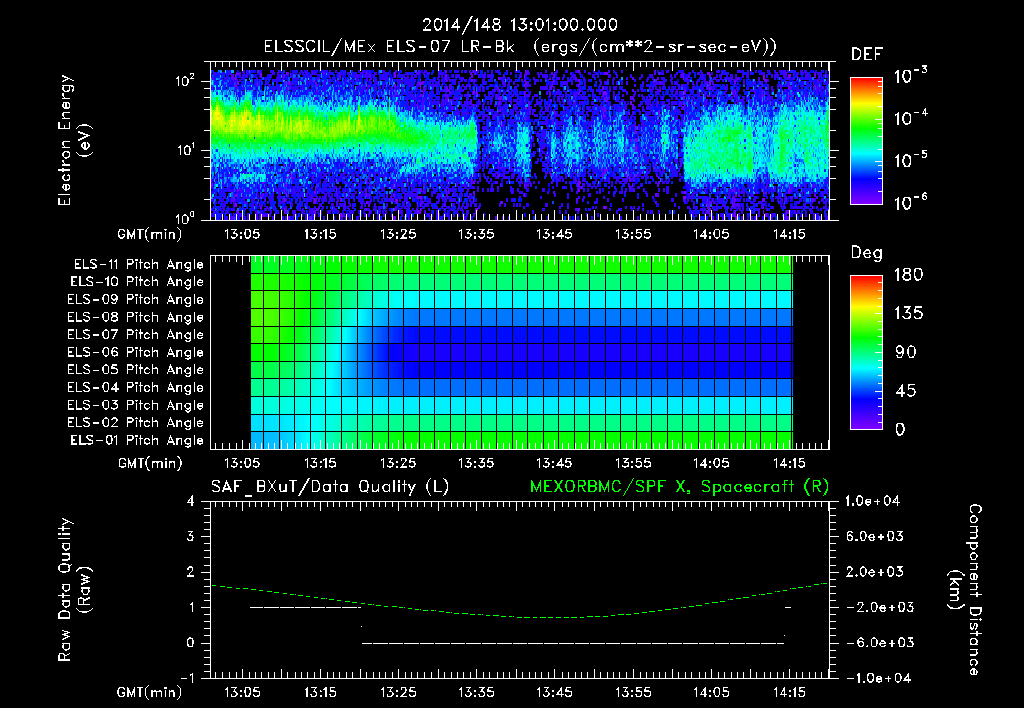Click the 90 degree colorbar tick value

pos(906,352)
